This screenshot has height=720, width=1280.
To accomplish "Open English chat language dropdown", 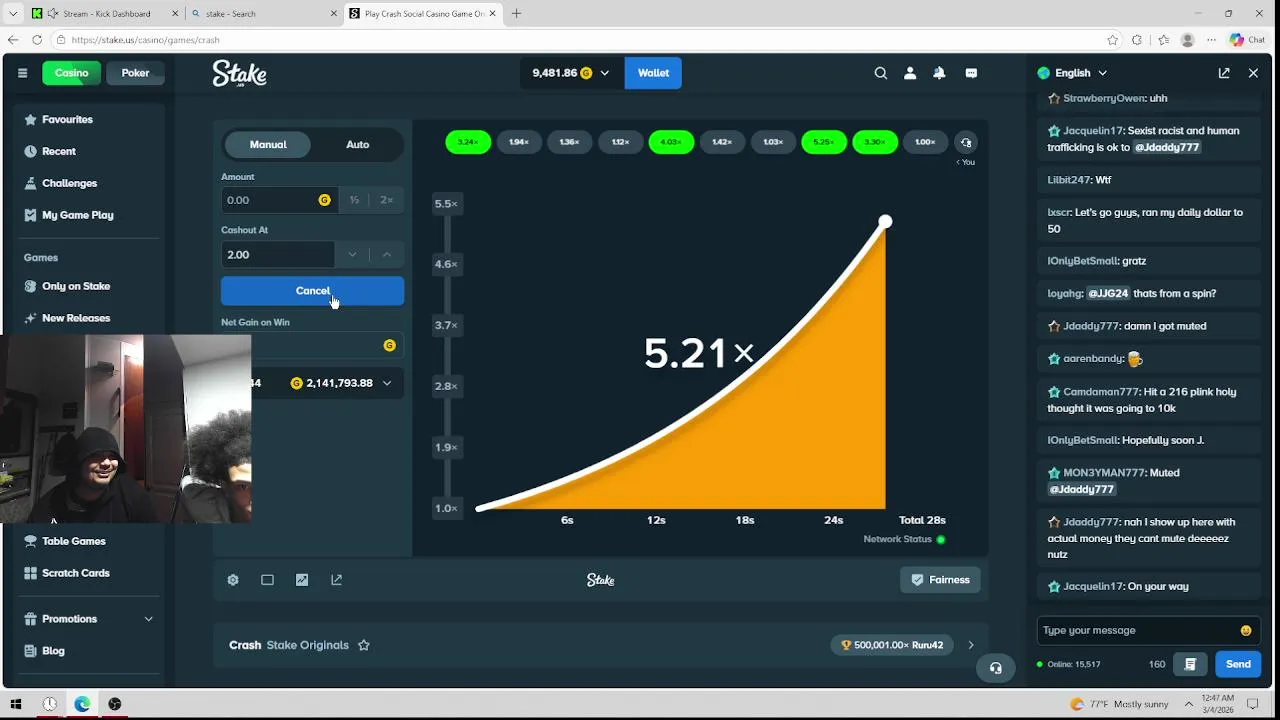I will pyautogui.click(x=1072, y=73).
